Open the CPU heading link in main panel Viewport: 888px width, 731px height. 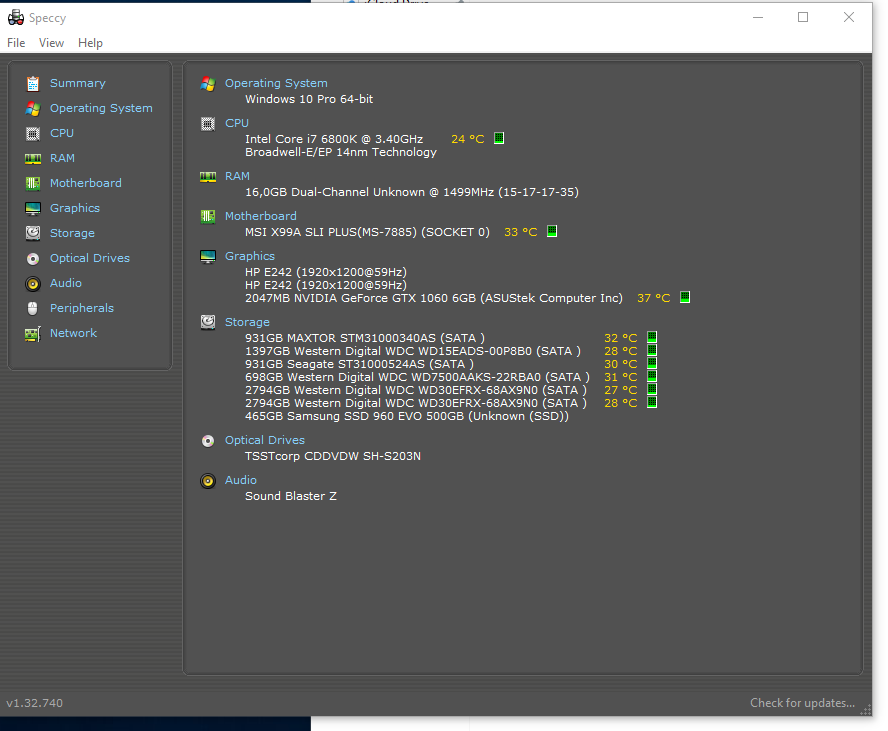click(237, 123)
